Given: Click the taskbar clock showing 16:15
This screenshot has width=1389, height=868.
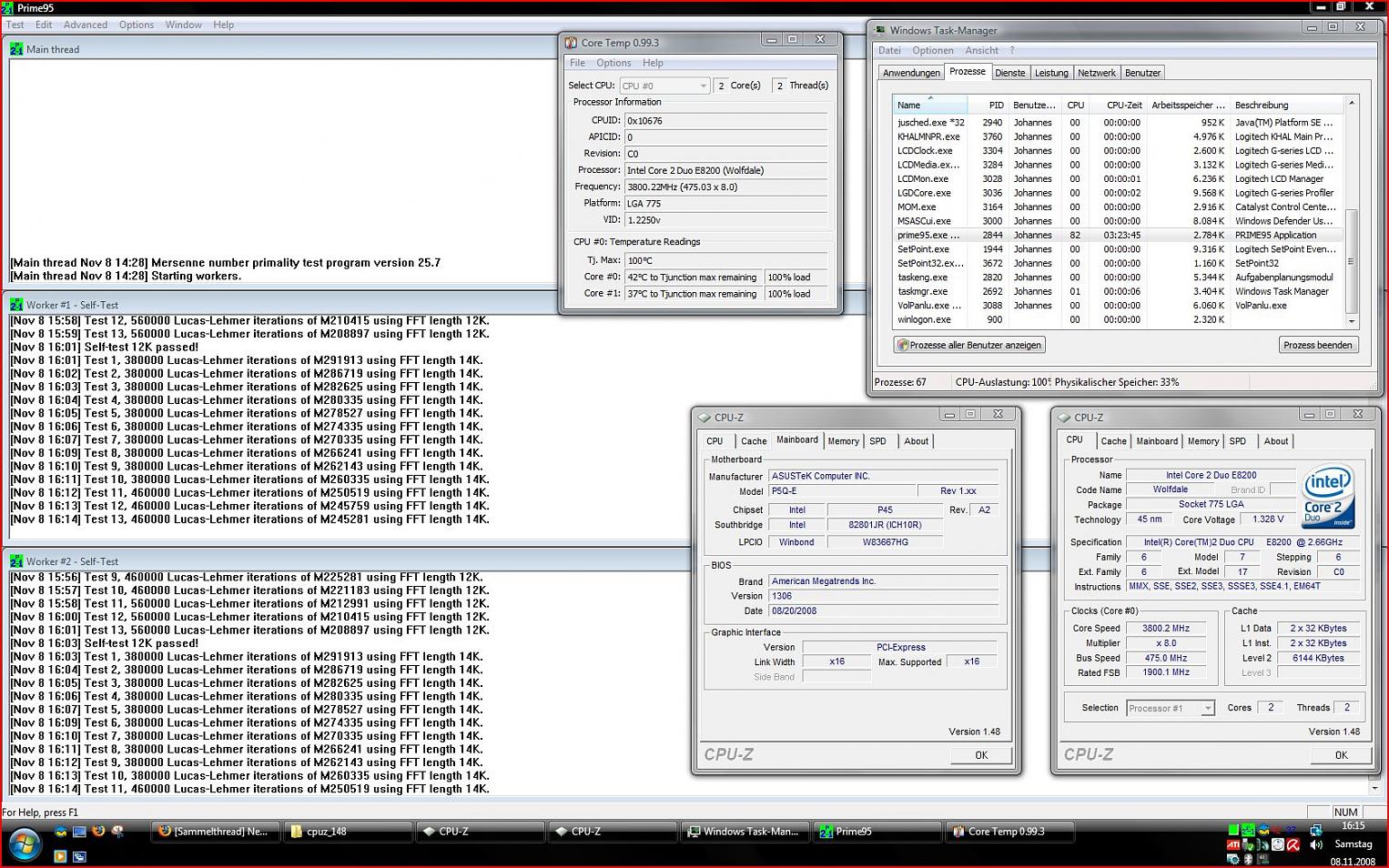Looking at the screenshot, I should coord(1353,826).
